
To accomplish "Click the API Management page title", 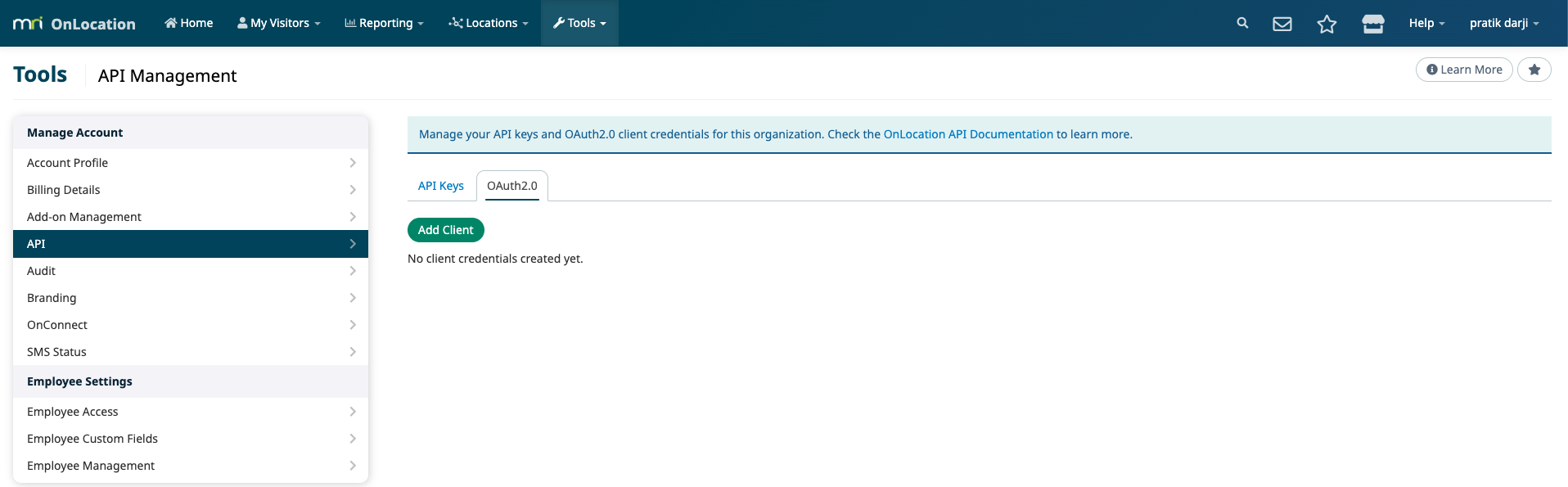I will click(167, 76).
